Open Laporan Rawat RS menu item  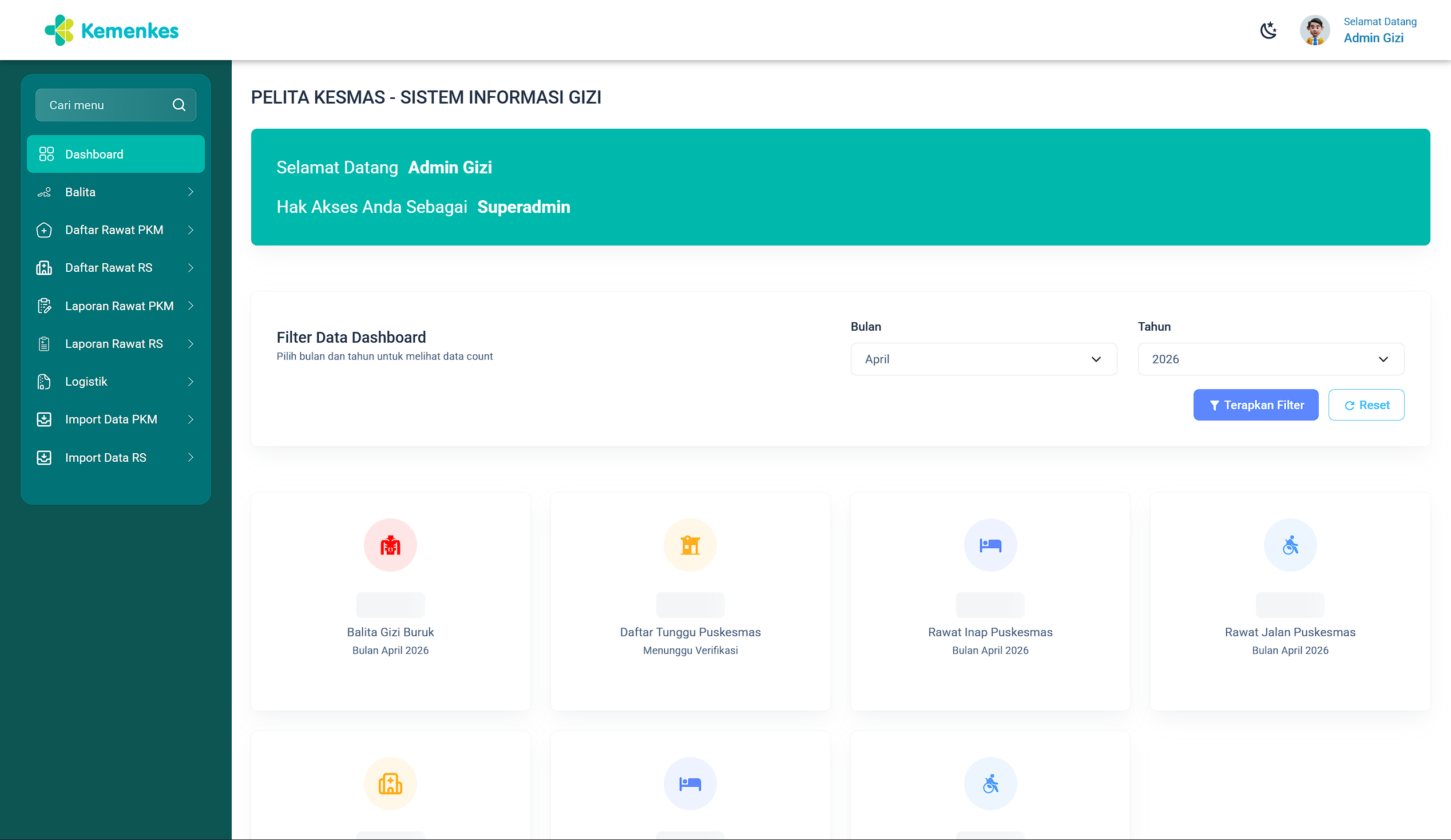tap(115, 344)
